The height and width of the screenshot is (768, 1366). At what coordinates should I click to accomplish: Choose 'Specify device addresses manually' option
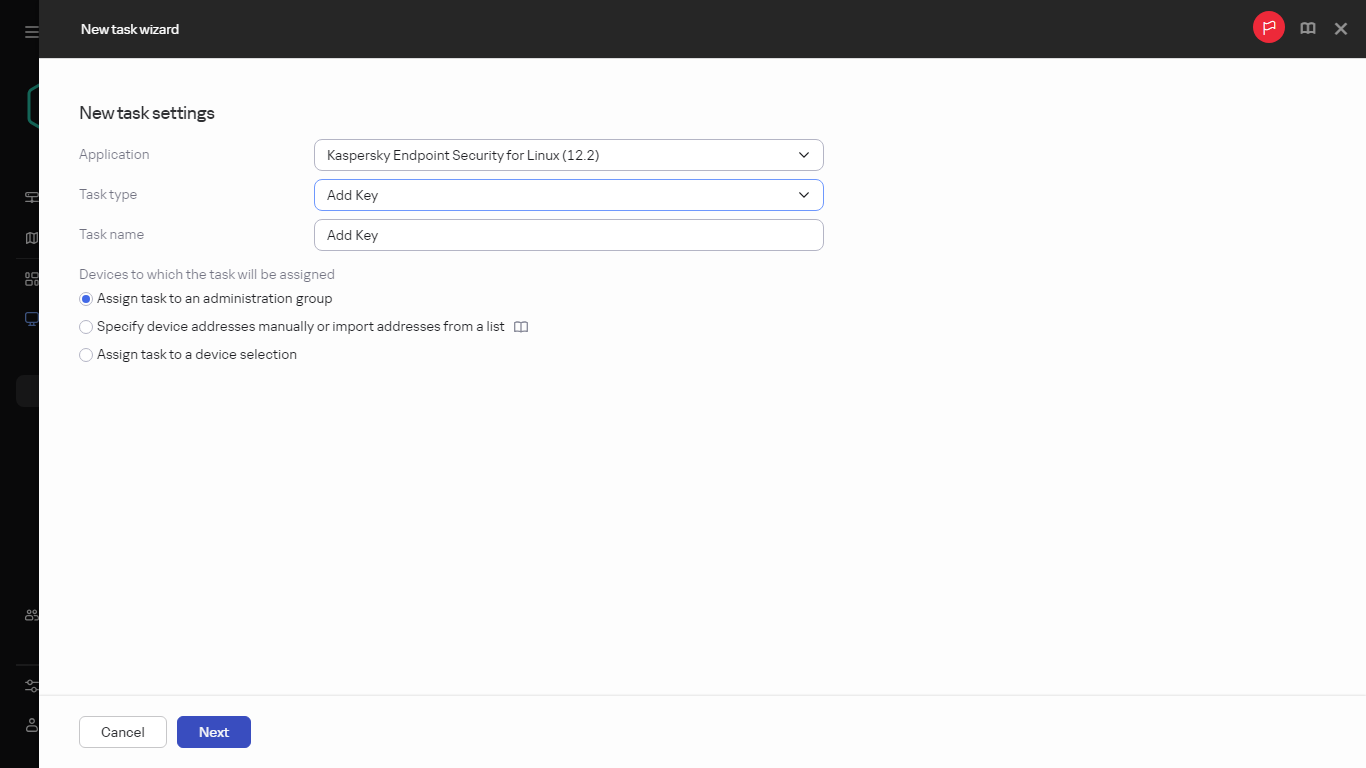[x=86, y=326]
